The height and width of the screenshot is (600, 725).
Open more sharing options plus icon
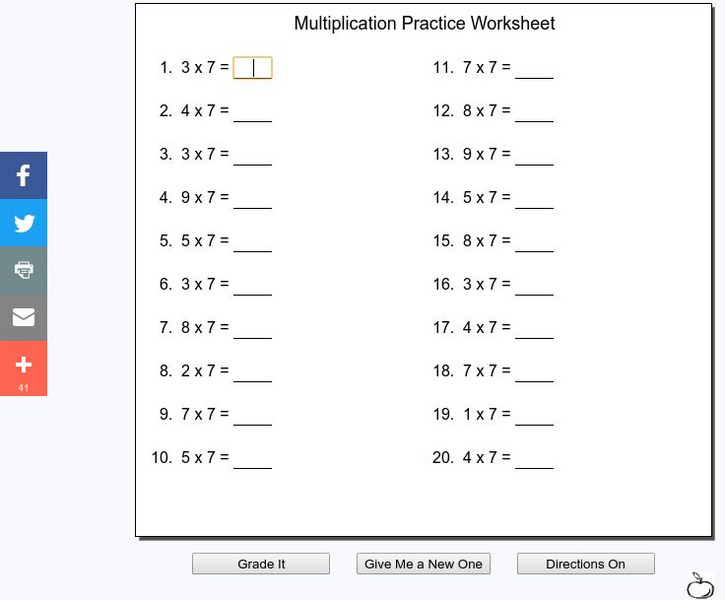[24, 367]
